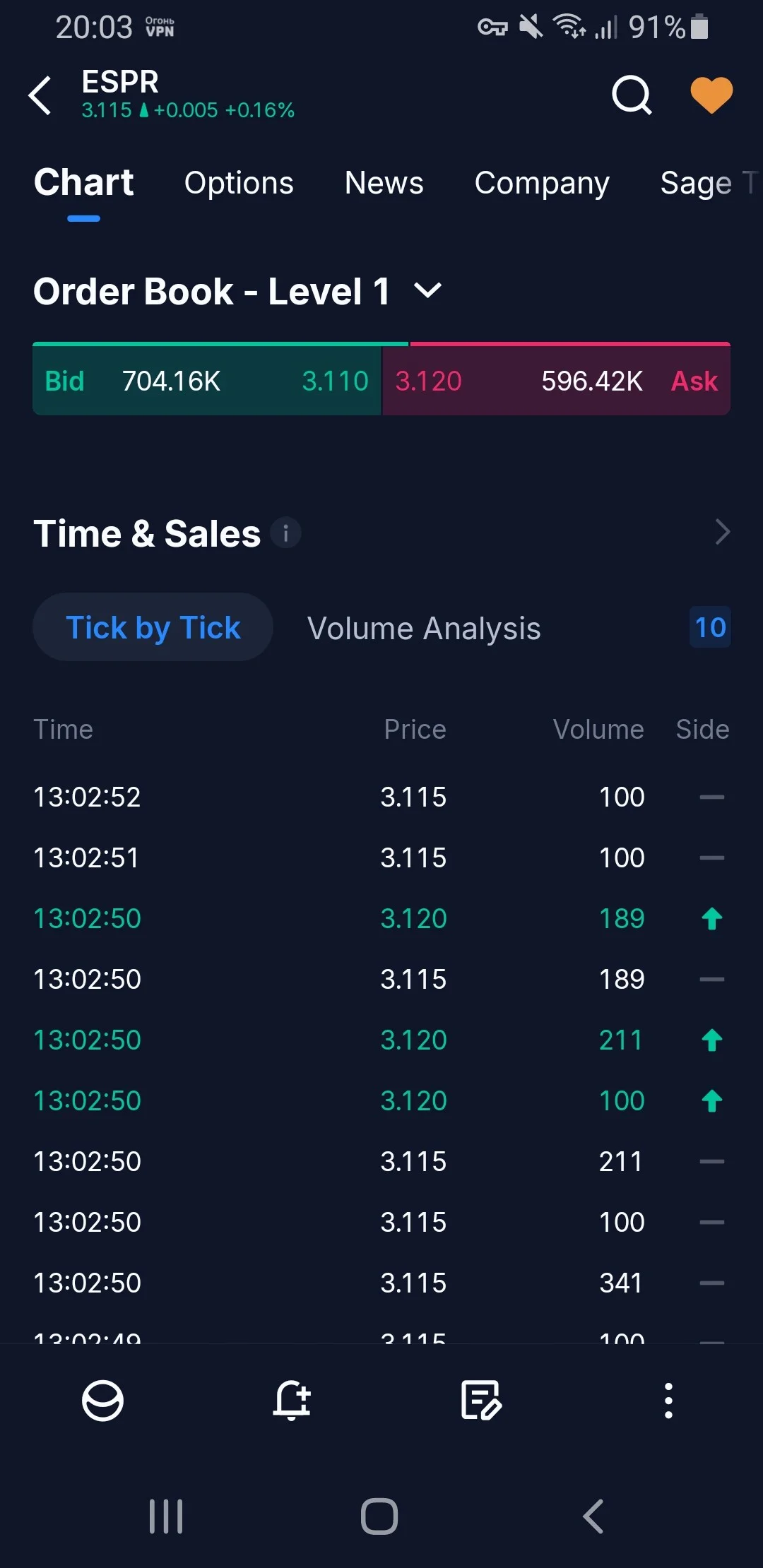Switch to the Options tab

[239, 183]
